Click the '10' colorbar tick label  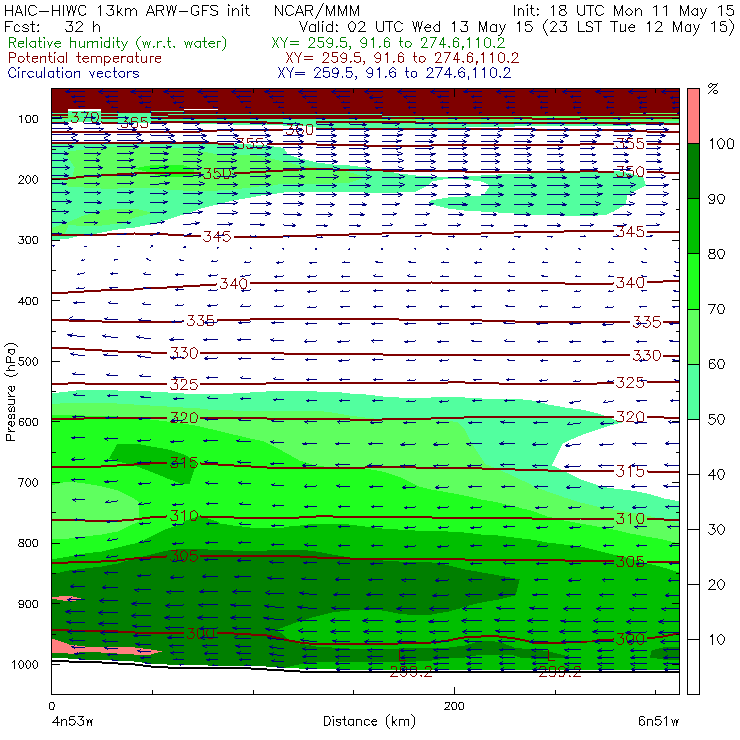717,639
